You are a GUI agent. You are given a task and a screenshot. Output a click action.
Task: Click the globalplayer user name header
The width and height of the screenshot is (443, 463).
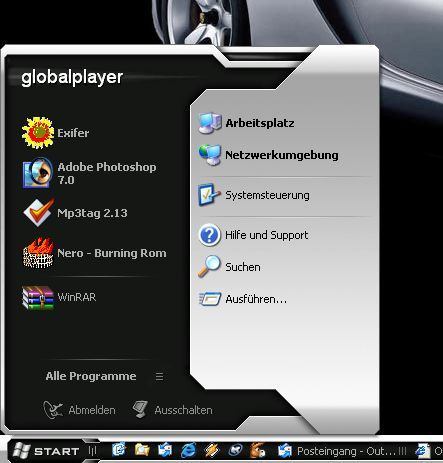[x=72, y=77]
